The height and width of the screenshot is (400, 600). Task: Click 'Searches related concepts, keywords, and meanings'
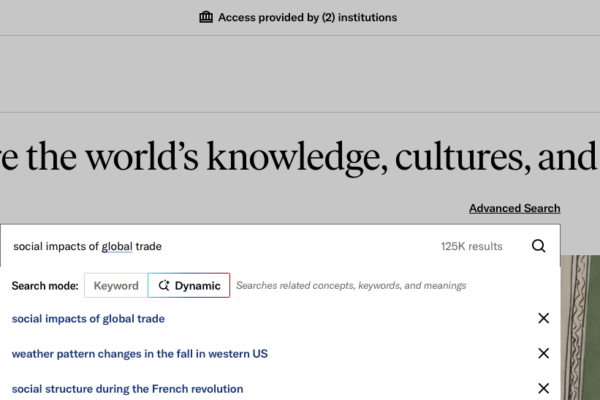coord(351,286)
